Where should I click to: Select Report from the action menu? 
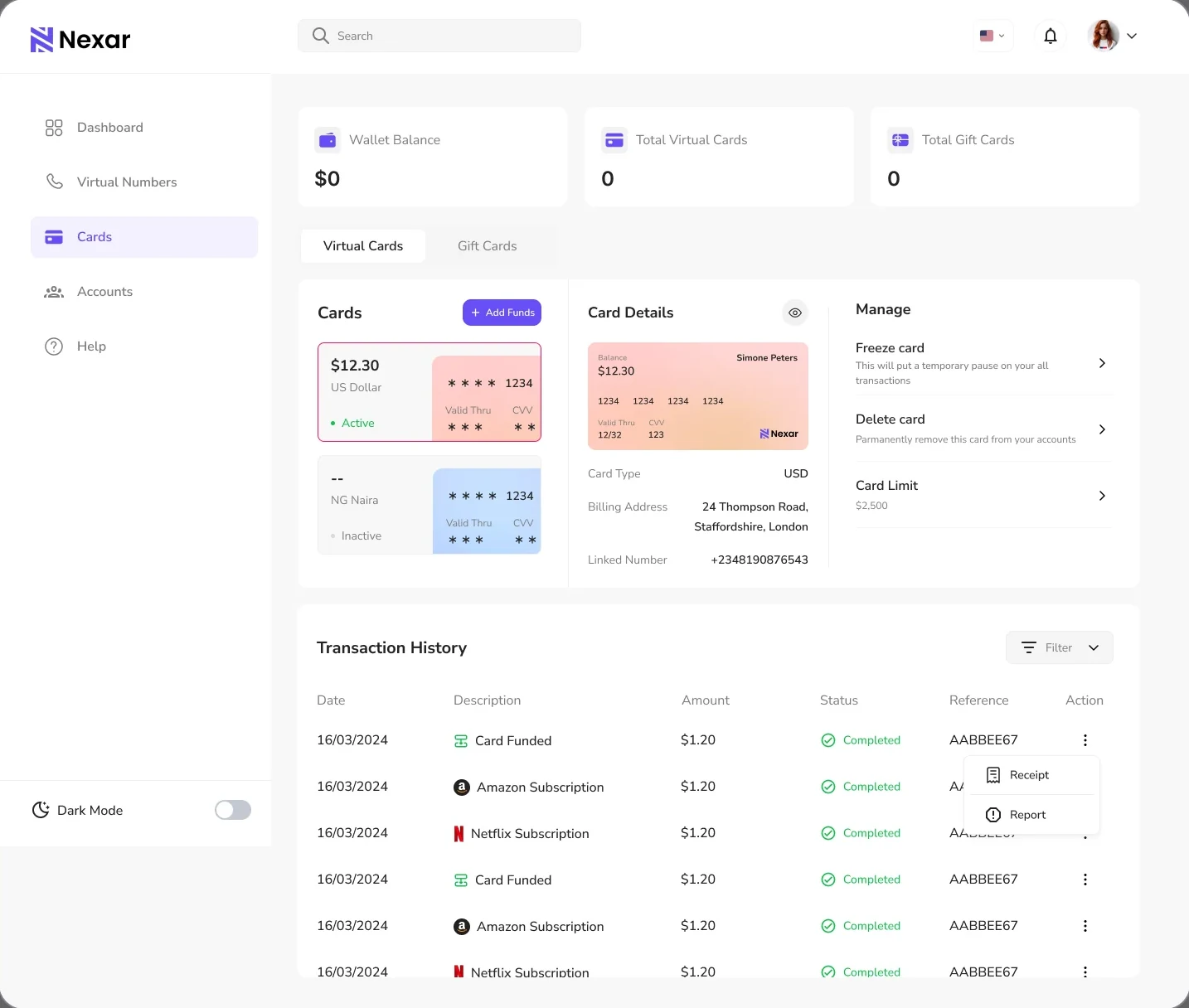tap(1031, 815)
